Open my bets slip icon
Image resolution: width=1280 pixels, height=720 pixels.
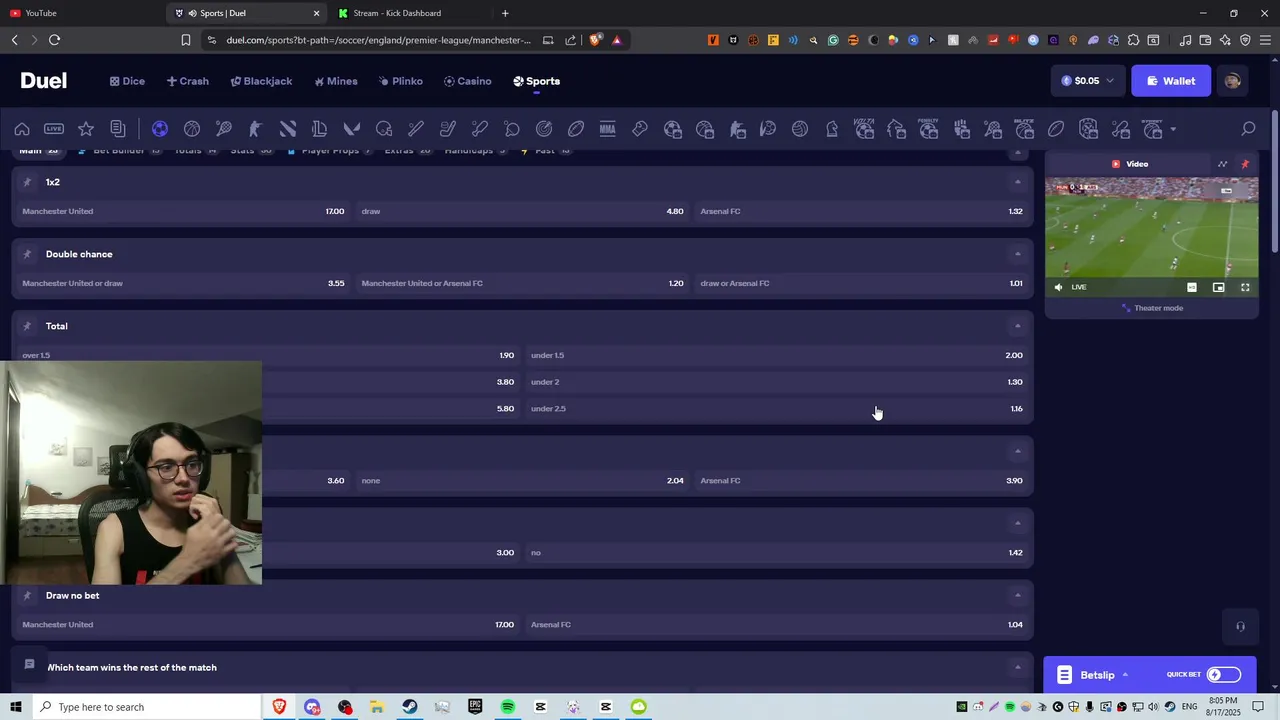118,129
